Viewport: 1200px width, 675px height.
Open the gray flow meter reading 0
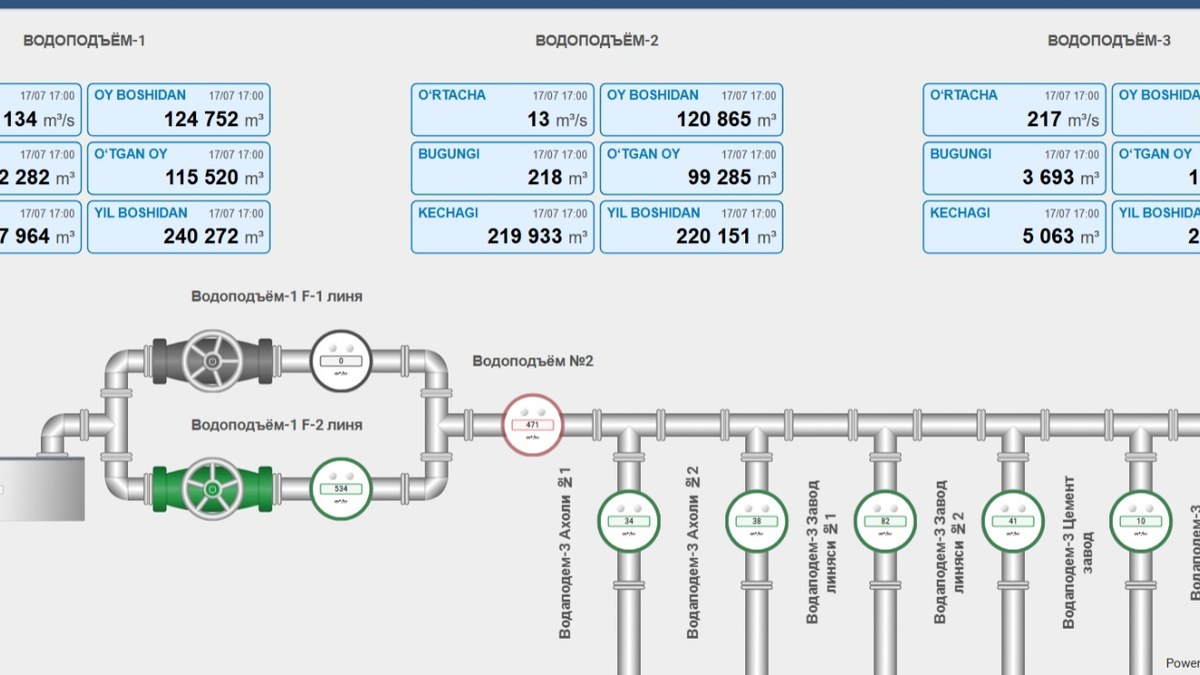pos(341,360)
